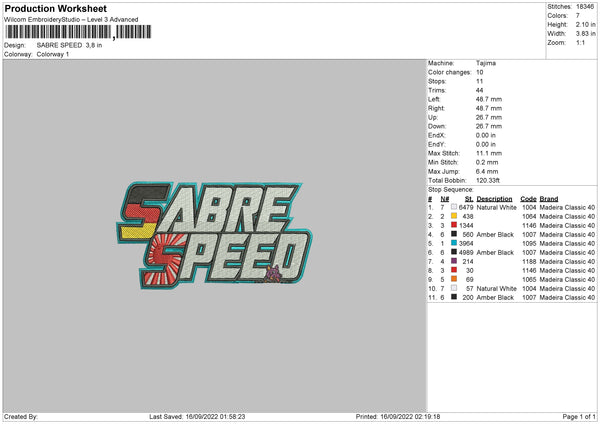Click the max jump value '6.4 mm'
This screenshot has width=600, height=424.
coord(487,171)
